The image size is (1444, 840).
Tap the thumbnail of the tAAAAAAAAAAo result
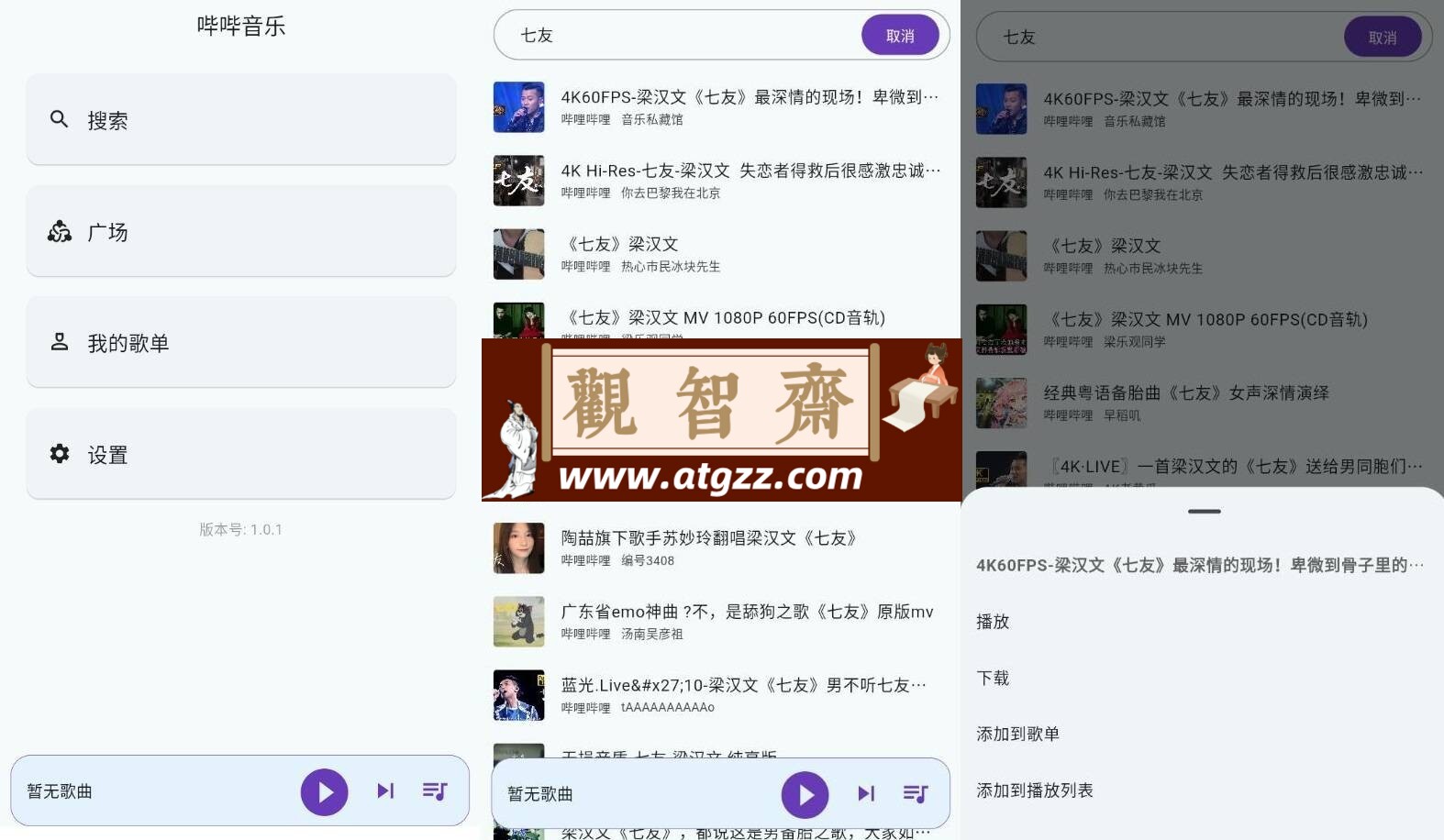(519, 695)
